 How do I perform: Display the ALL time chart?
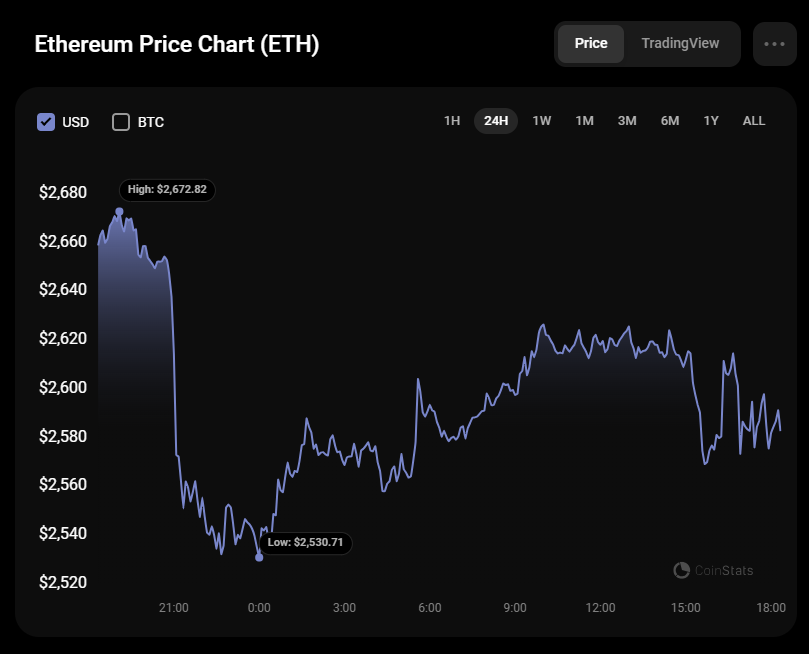(753, 120)
